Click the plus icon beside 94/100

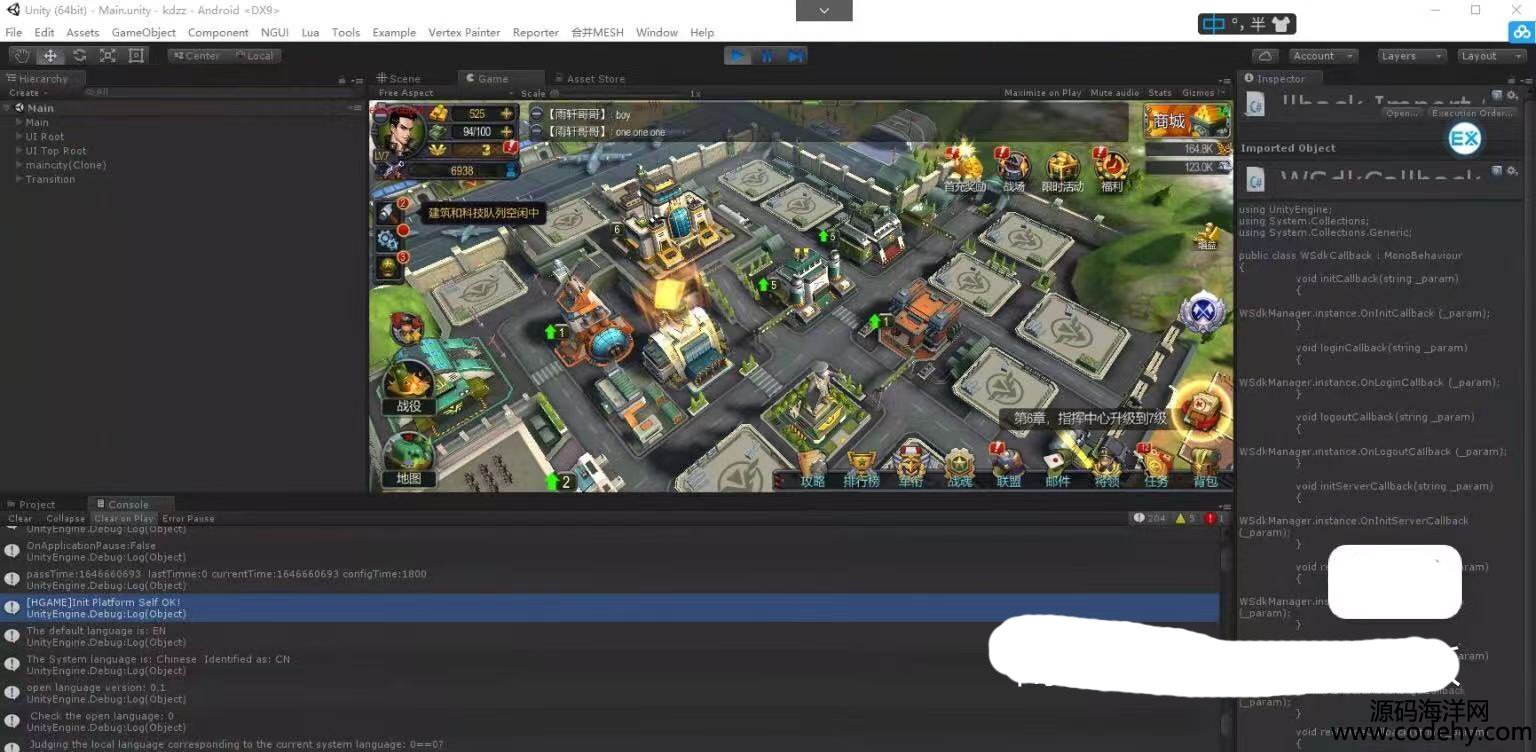tap(507, 132)
